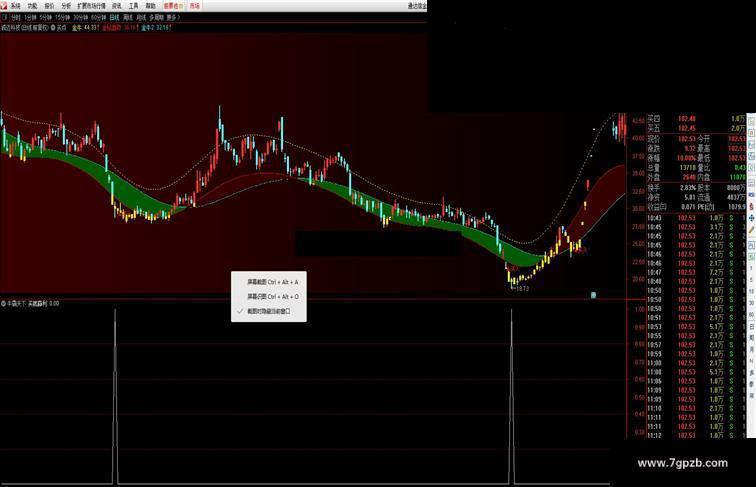Open the 帮助 menu
This screenshot has height=487, width=756.
click(x=150, y=6)
